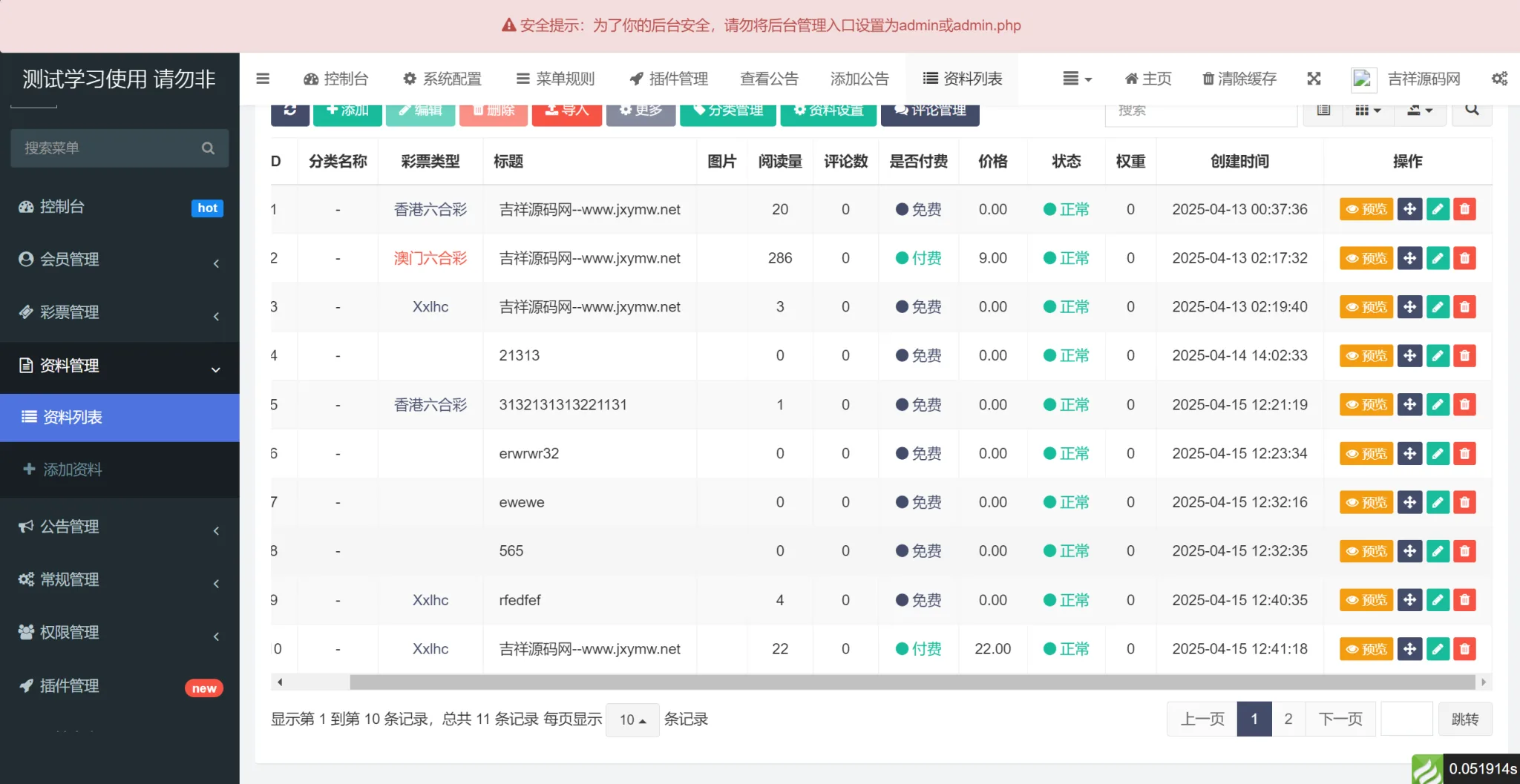Click the 添加 button to add a record
The width and height of the screenshot is (1520, 784).
pyautogui.click(x=347, y=110)
